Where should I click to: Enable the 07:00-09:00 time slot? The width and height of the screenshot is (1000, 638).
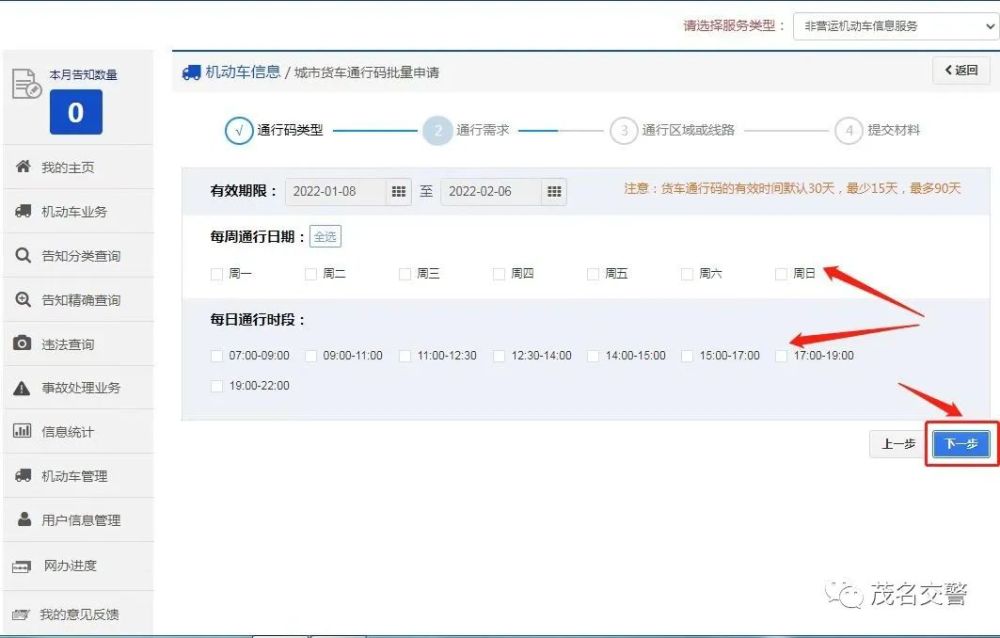(217, 355)
